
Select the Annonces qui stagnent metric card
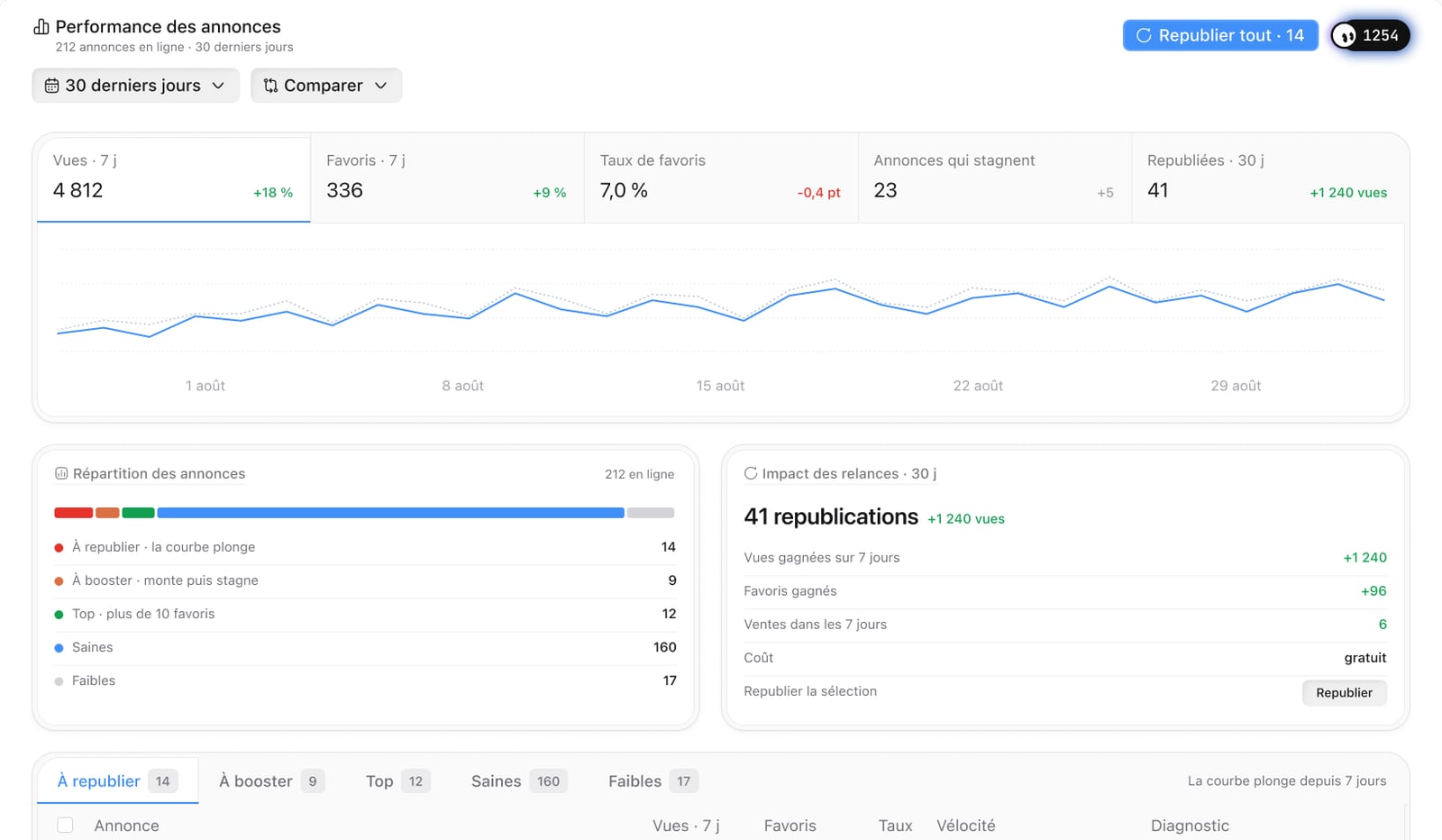994,178
